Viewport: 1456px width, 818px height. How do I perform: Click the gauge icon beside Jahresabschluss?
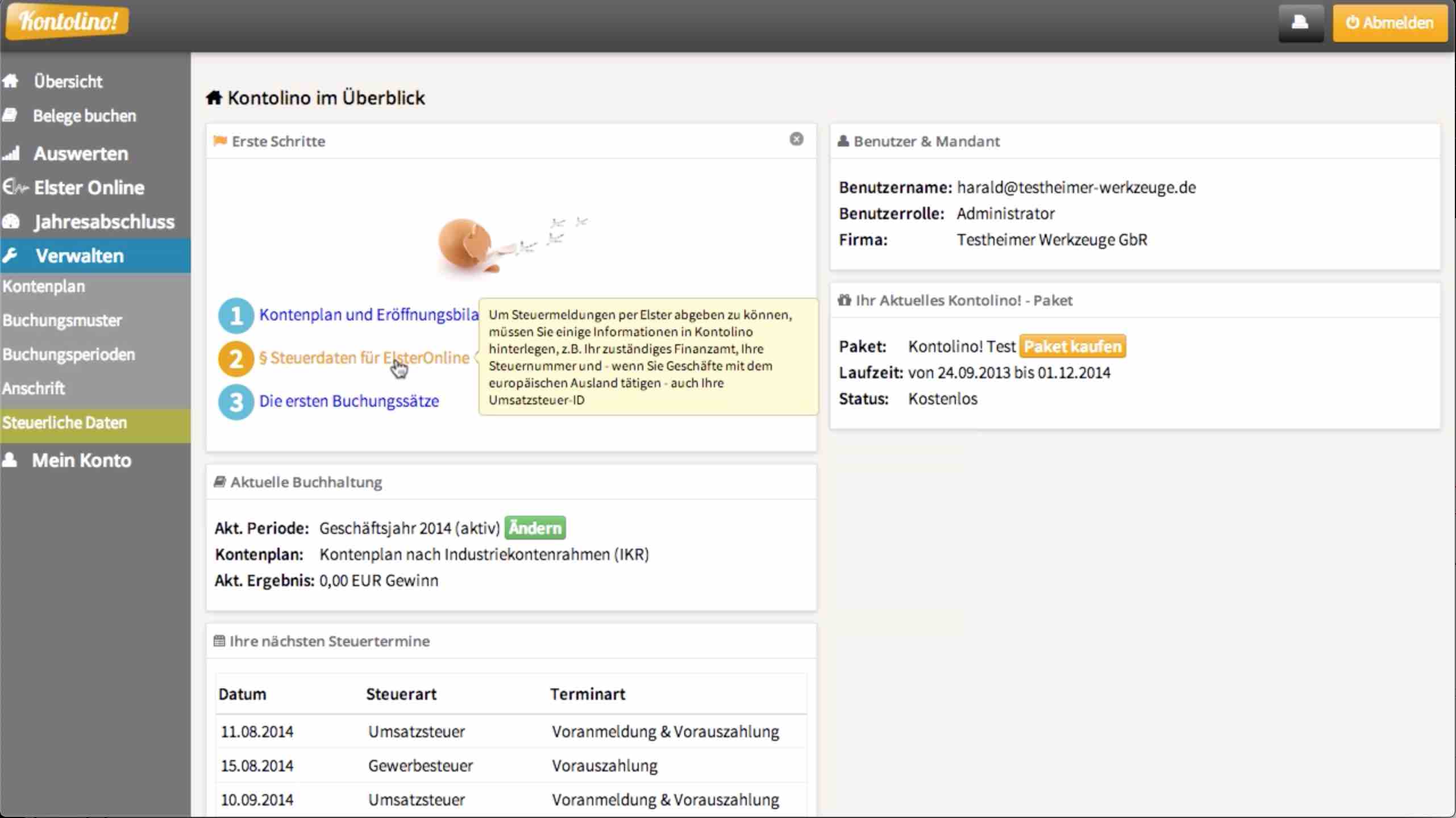11,221
